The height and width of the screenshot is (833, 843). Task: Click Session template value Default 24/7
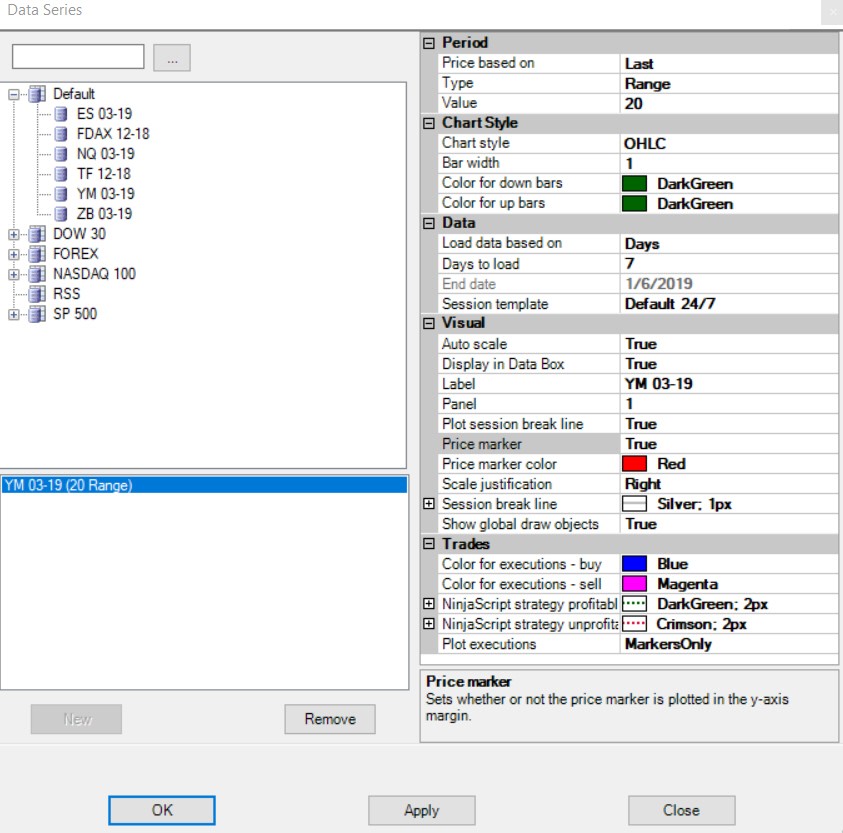tap(728, 304)
